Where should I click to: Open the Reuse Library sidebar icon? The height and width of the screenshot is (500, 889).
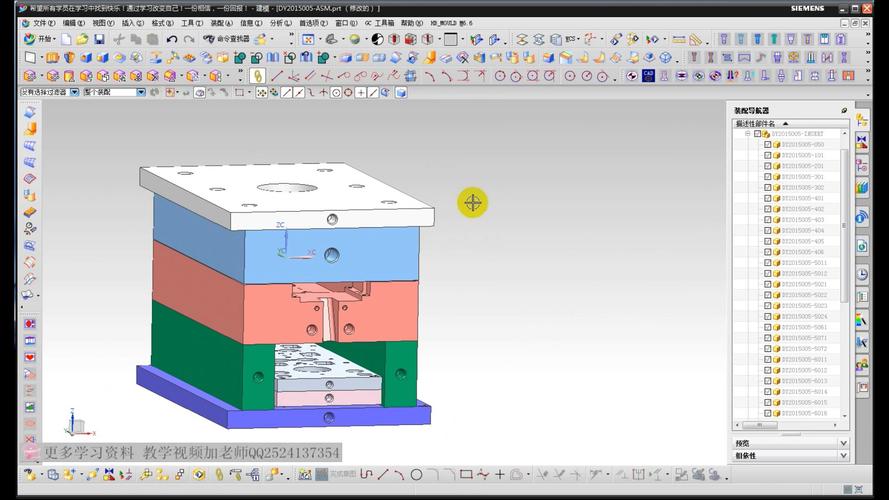(x=862, y=188)
